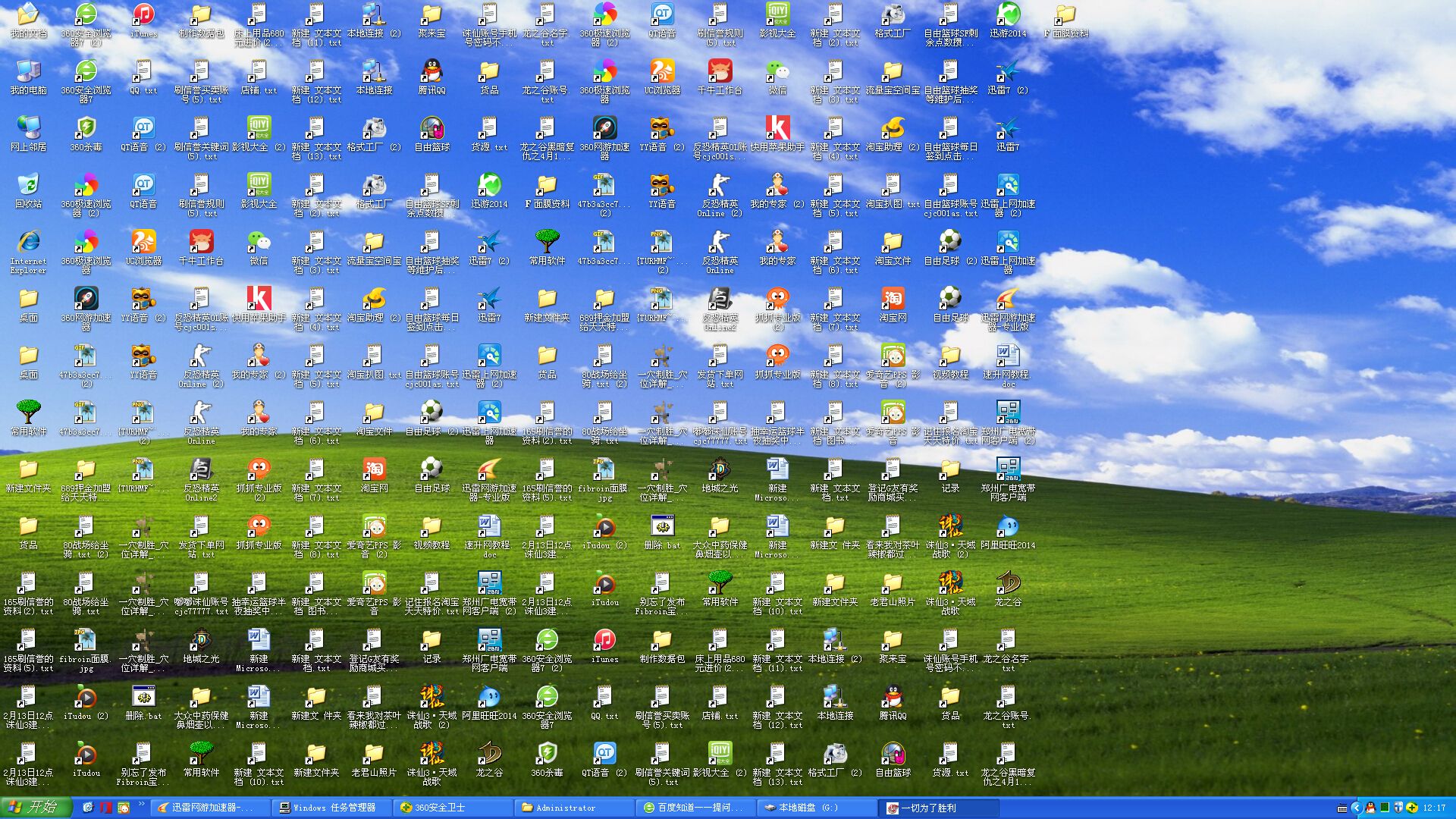The width and height of the screenshot is (1456, 819).
Task: Click the shield icon in system tray
Action: click(1398, 808)
